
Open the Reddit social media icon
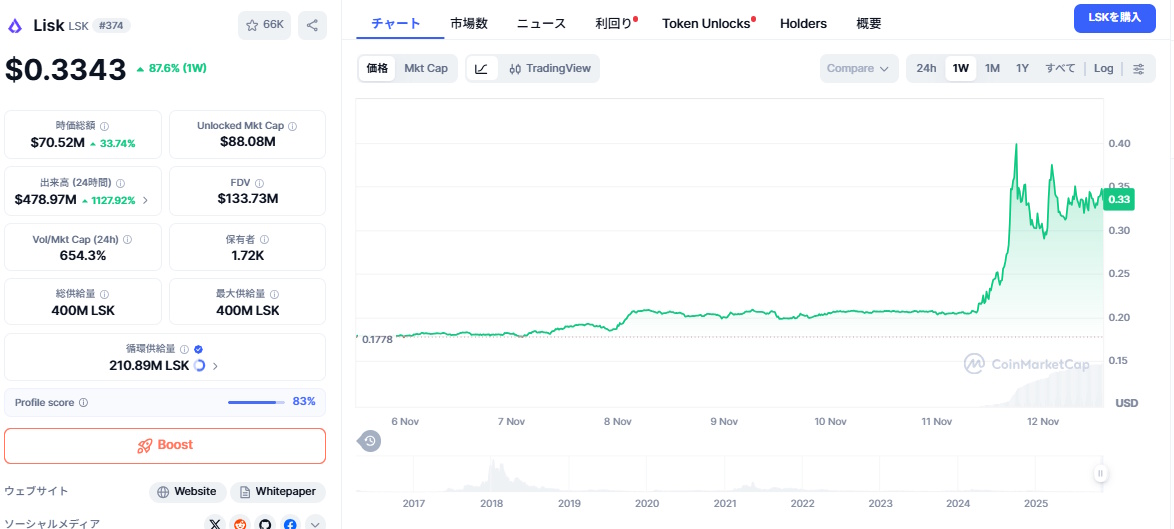click(240, 524)
